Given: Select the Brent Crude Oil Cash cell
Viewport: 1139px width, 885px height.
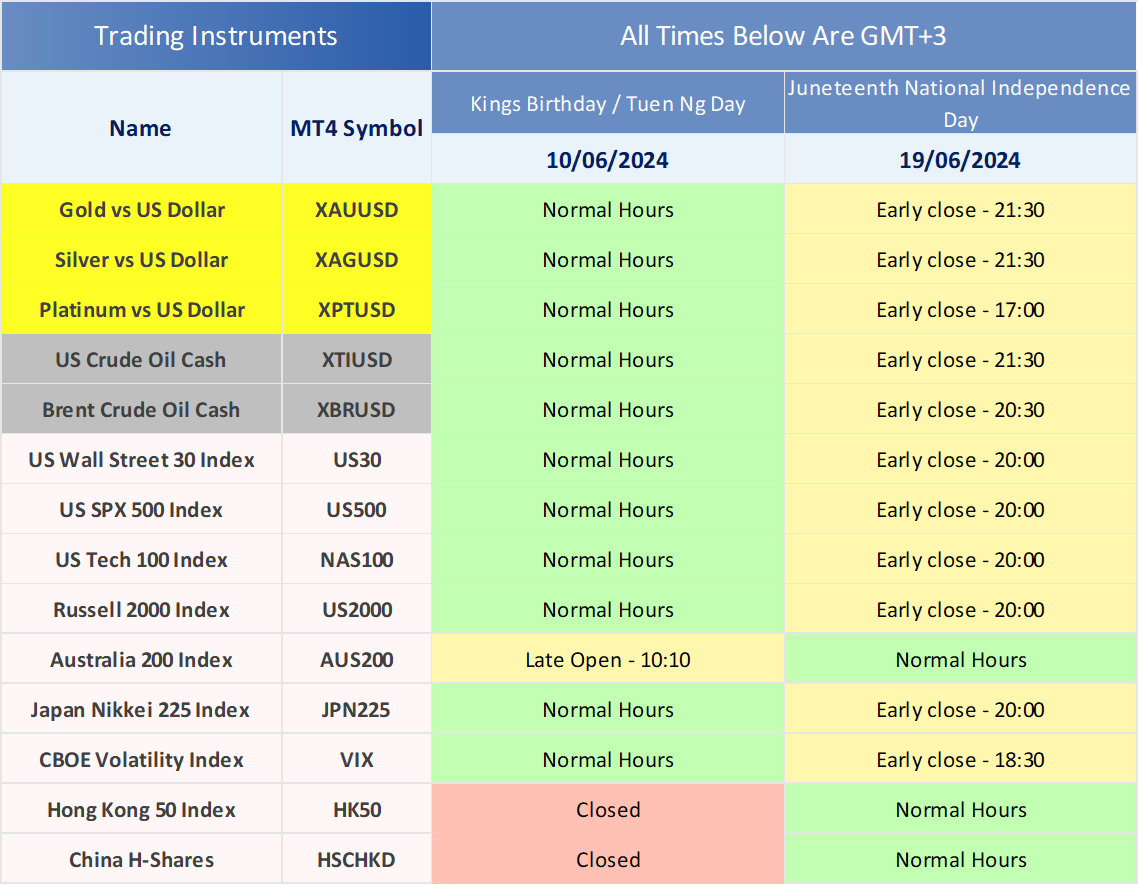Looking at the screenshot, I should coord(142,410).
